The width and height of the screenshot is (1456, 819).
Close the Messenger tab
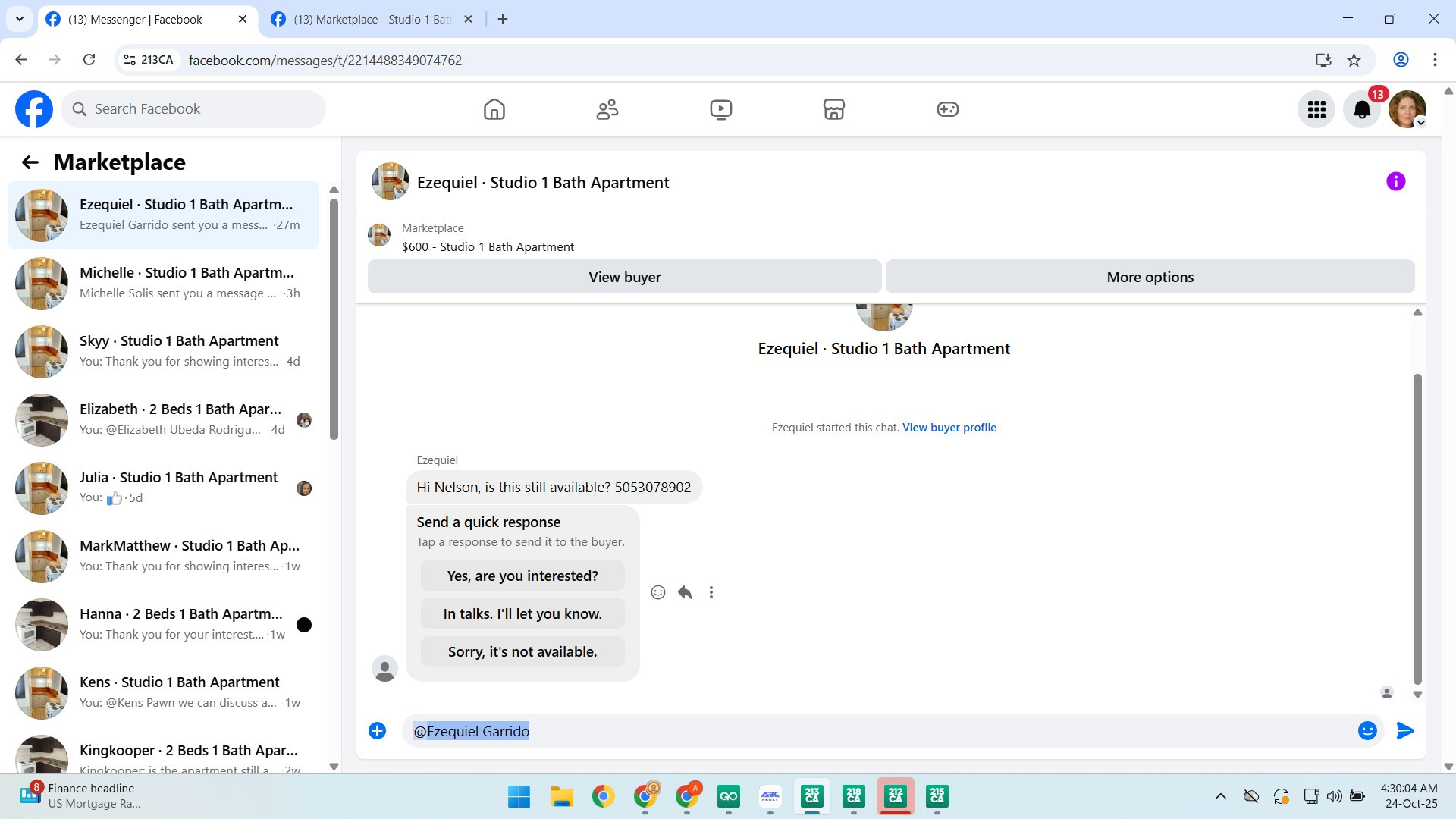pos(243,20)
